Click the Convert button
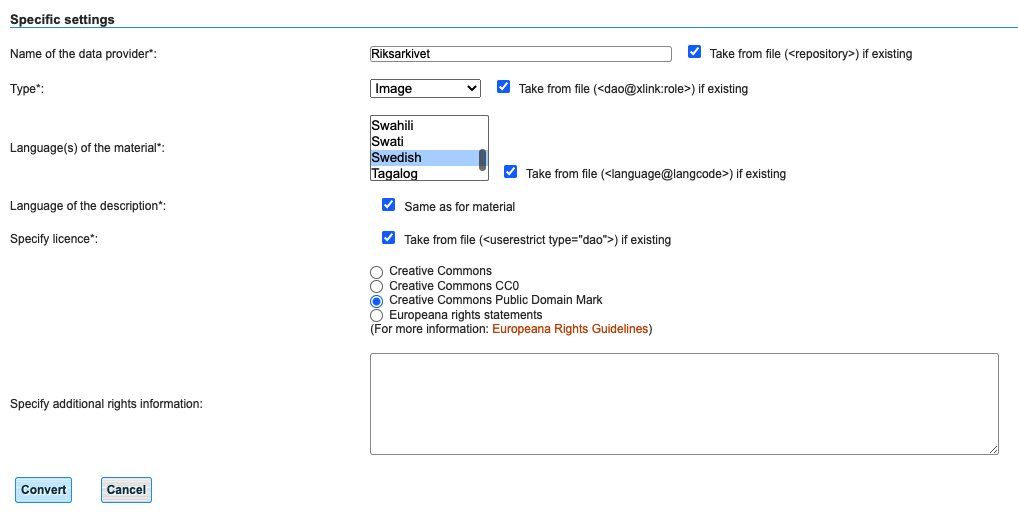This screenshot has height=518, width=1018. 43,490
